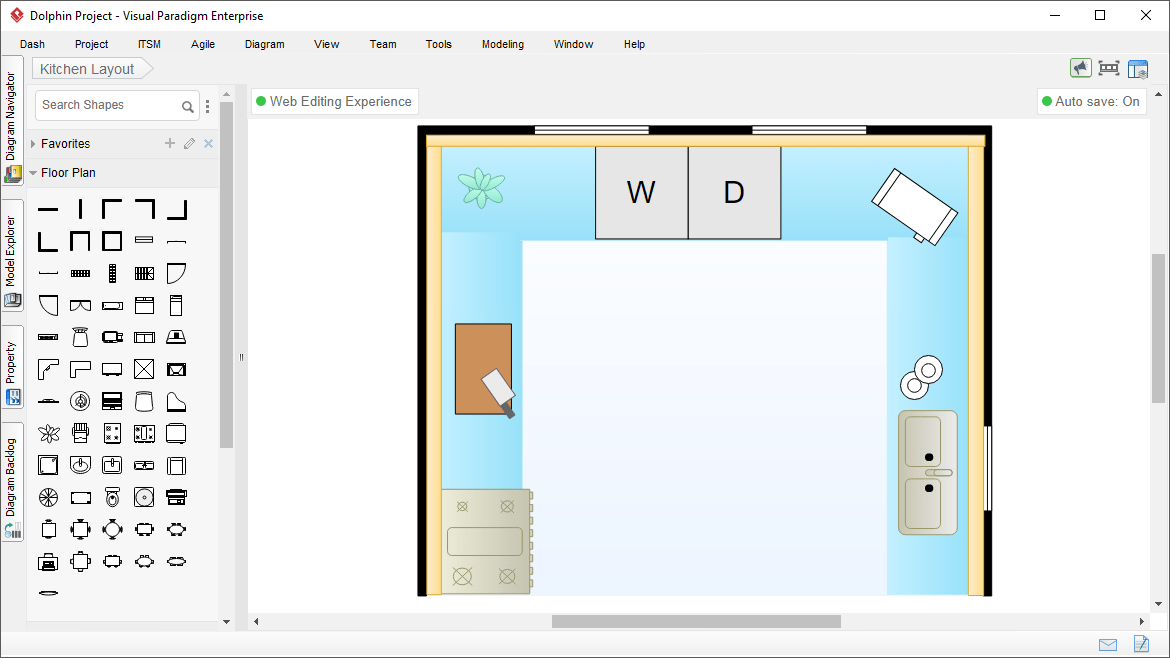
Task: Collapse the Favorites section
Action: [x=35, y=143]
